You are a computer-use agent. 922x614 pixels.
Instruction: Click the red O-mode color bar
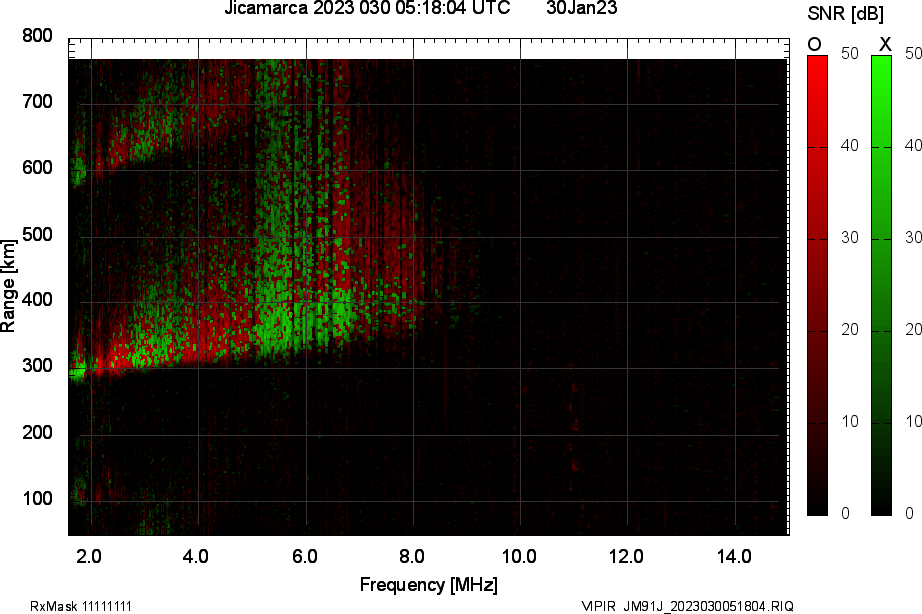point(817,285)
